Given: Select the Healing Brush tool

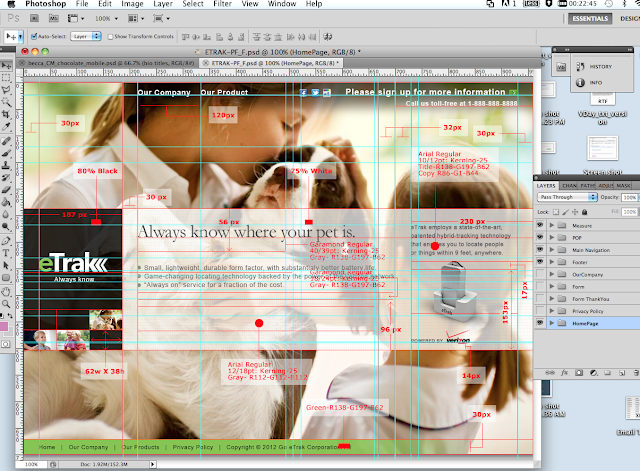Looking at the screenshot, I should 6,142.
